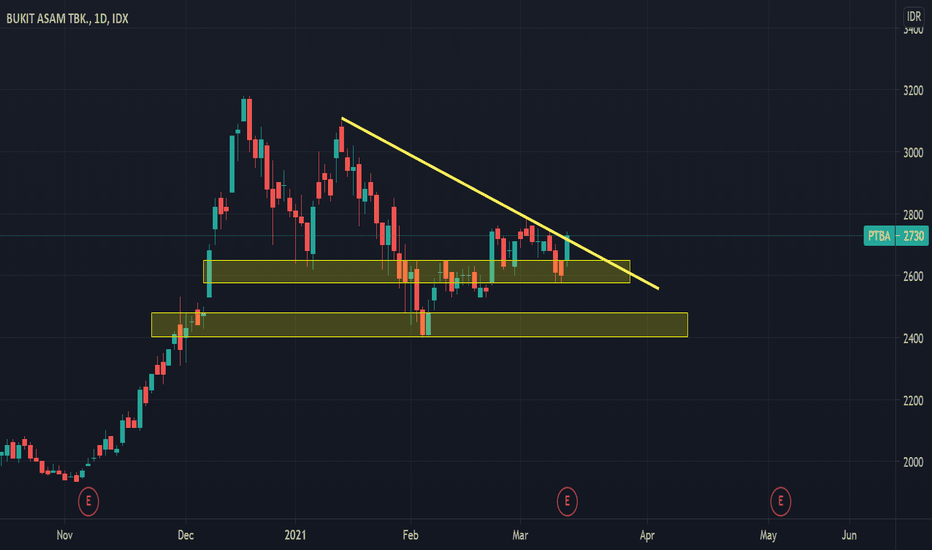Click the 2021 label on time axis
The height and width of the screenshot is (550, 932).
tap(295, 535)
